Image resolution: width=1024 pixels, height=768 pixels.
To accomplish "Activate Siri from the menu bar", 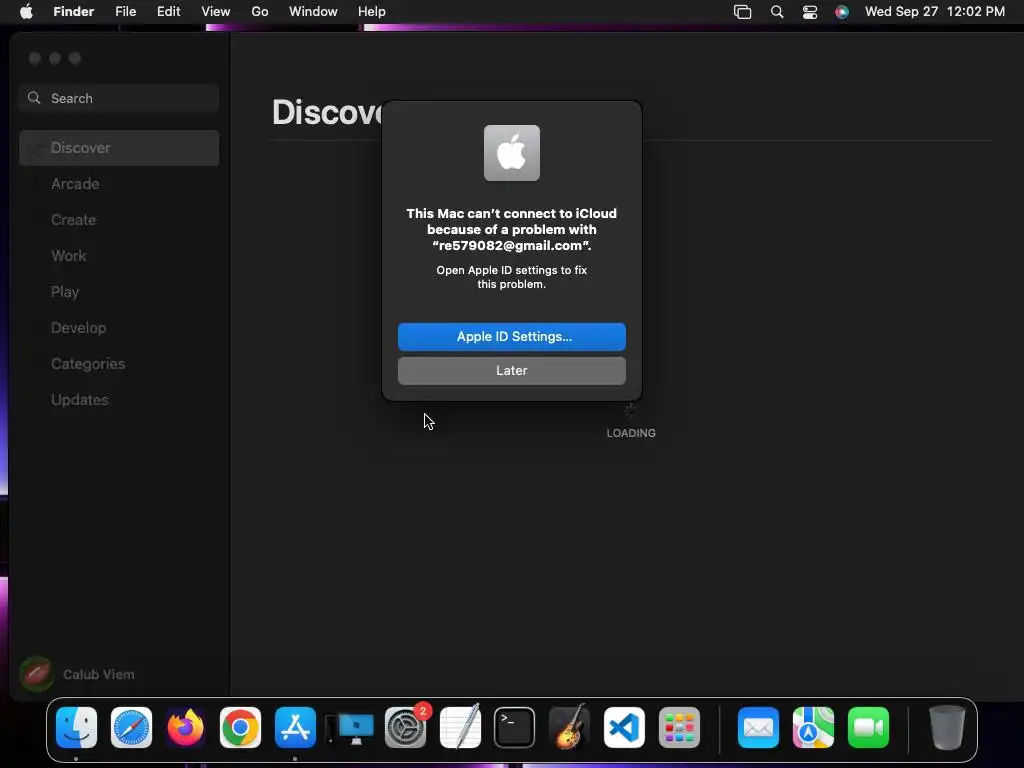I will tap(842, 12).
